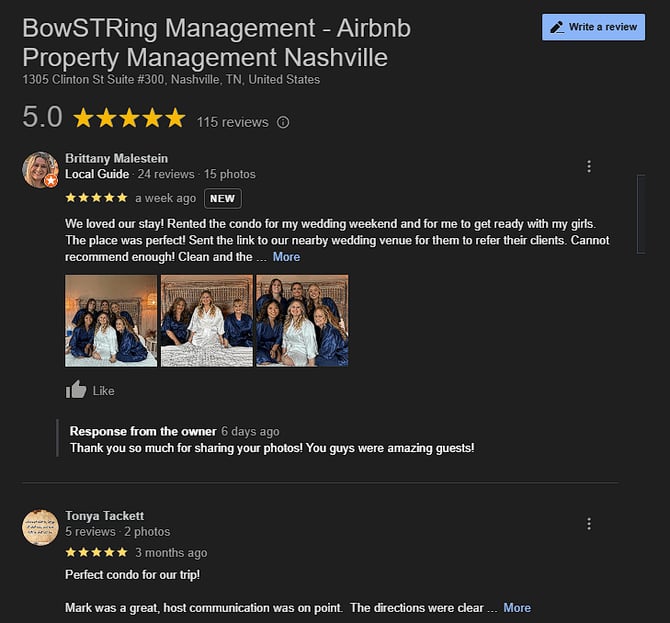Open the third group photo thumbnail

pos(302,320)
